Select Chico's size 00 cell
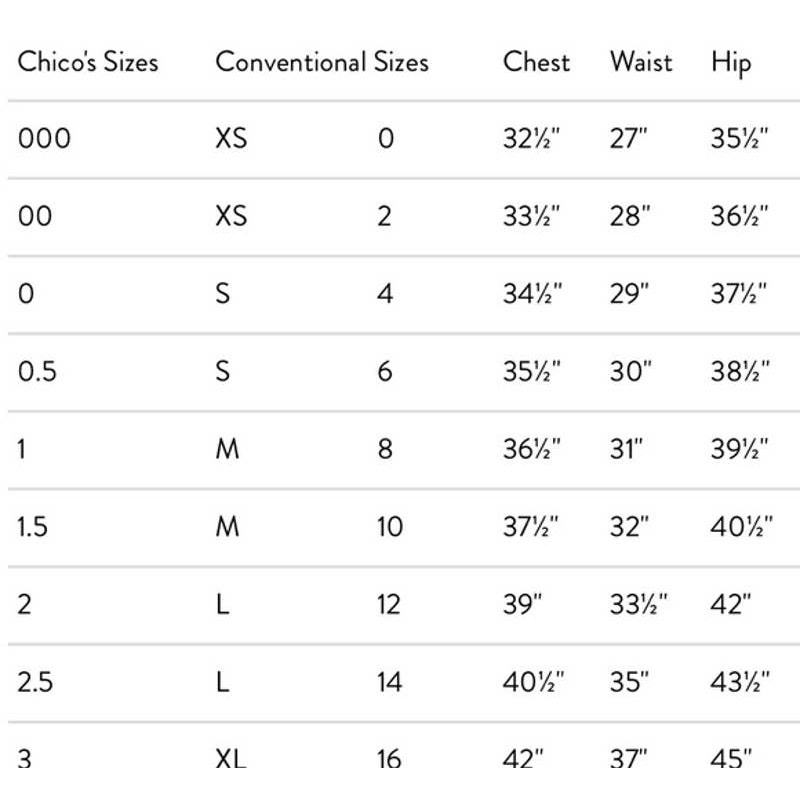The height and width of the screenshot is (800, 800). [35, 216]
